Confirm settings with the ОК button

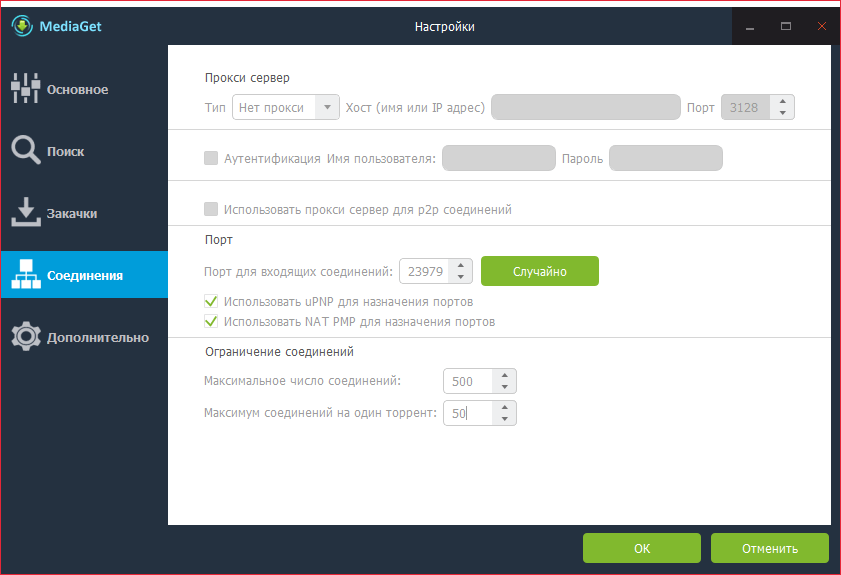[641, 548]
